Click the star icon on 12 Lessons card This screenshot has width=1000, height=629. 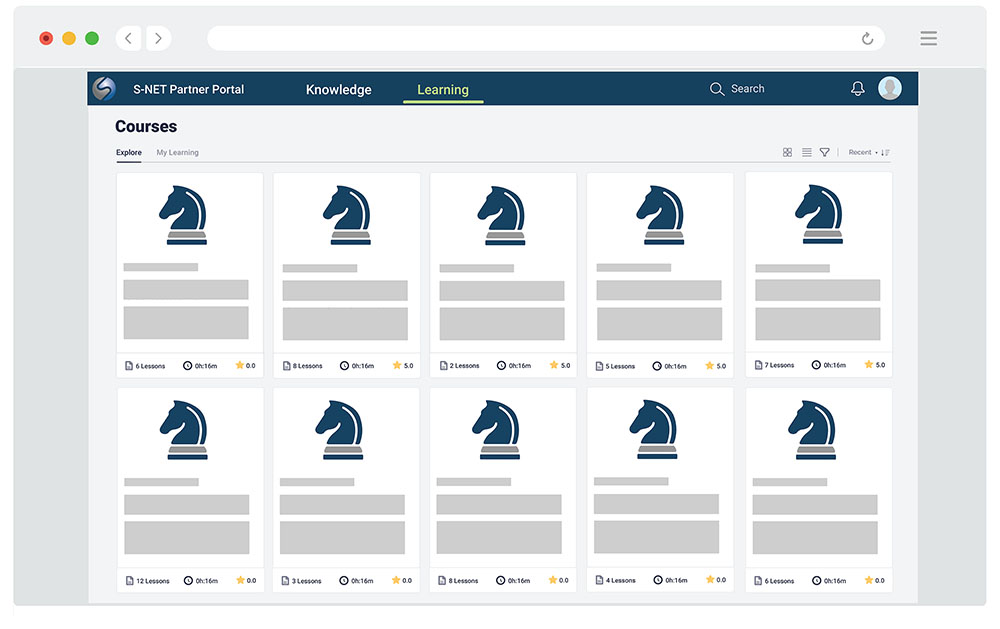(x=240, y=580)
